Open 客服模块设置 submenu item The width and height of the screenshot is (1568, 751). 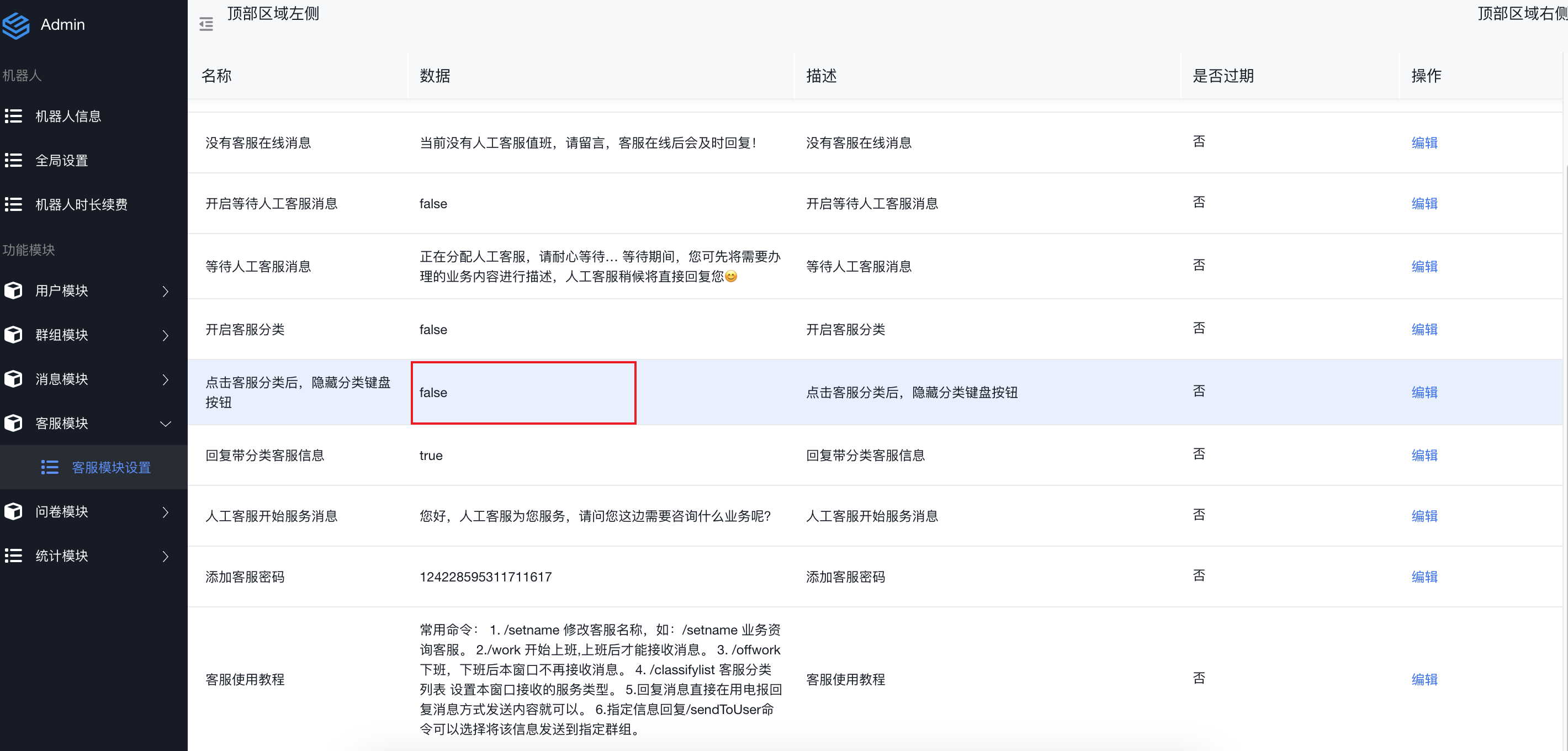[x=111, y=467]
